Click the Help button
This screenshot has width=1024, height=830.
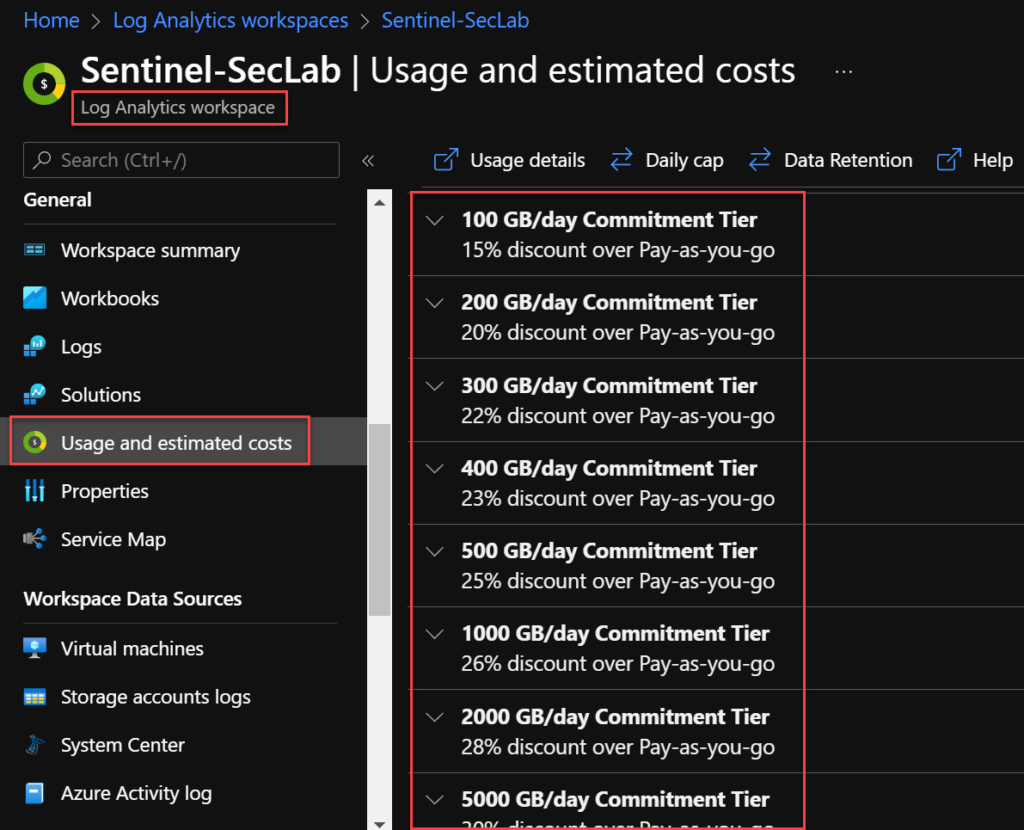tap(975, 160)
